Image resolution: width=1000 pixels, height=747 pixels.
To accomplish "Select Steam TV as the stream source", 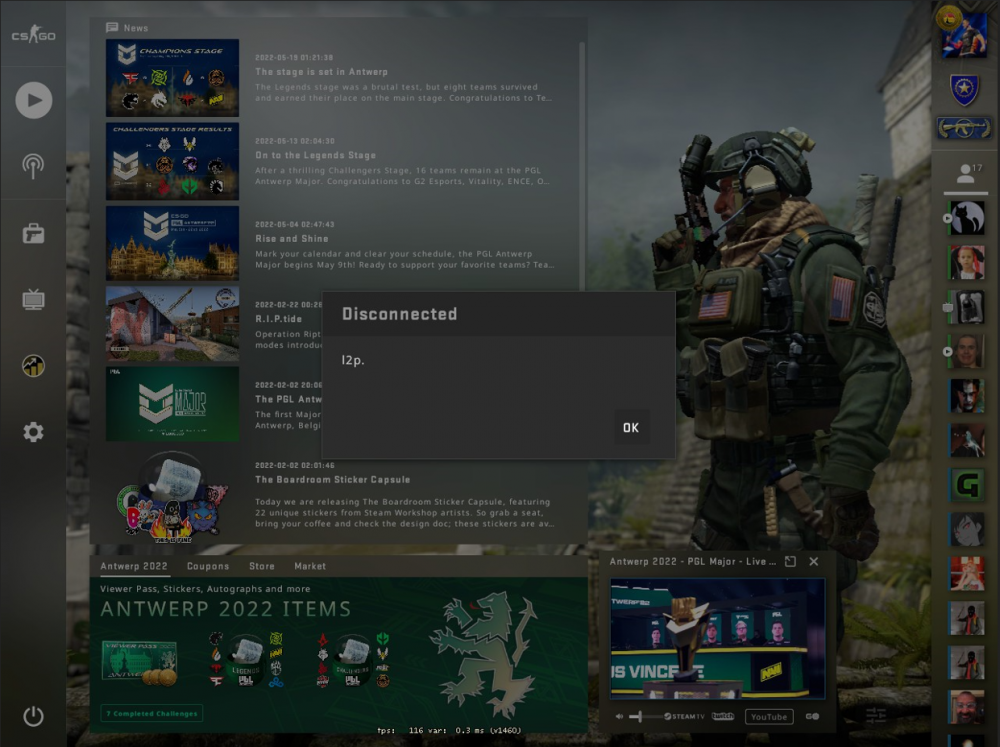I will coord(684,716).
